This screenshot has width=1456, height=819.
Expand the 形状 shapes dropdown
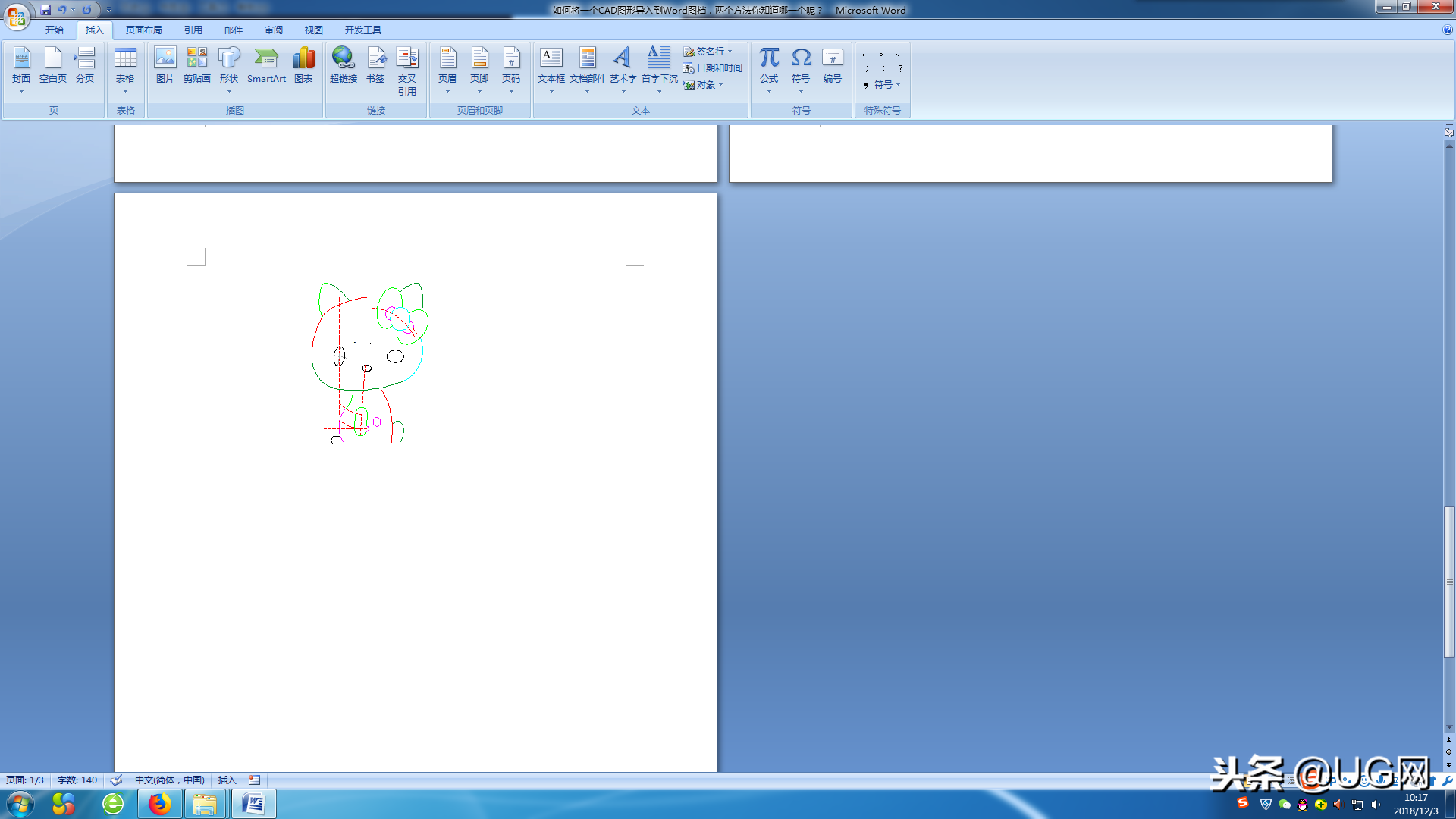point(229,91)
